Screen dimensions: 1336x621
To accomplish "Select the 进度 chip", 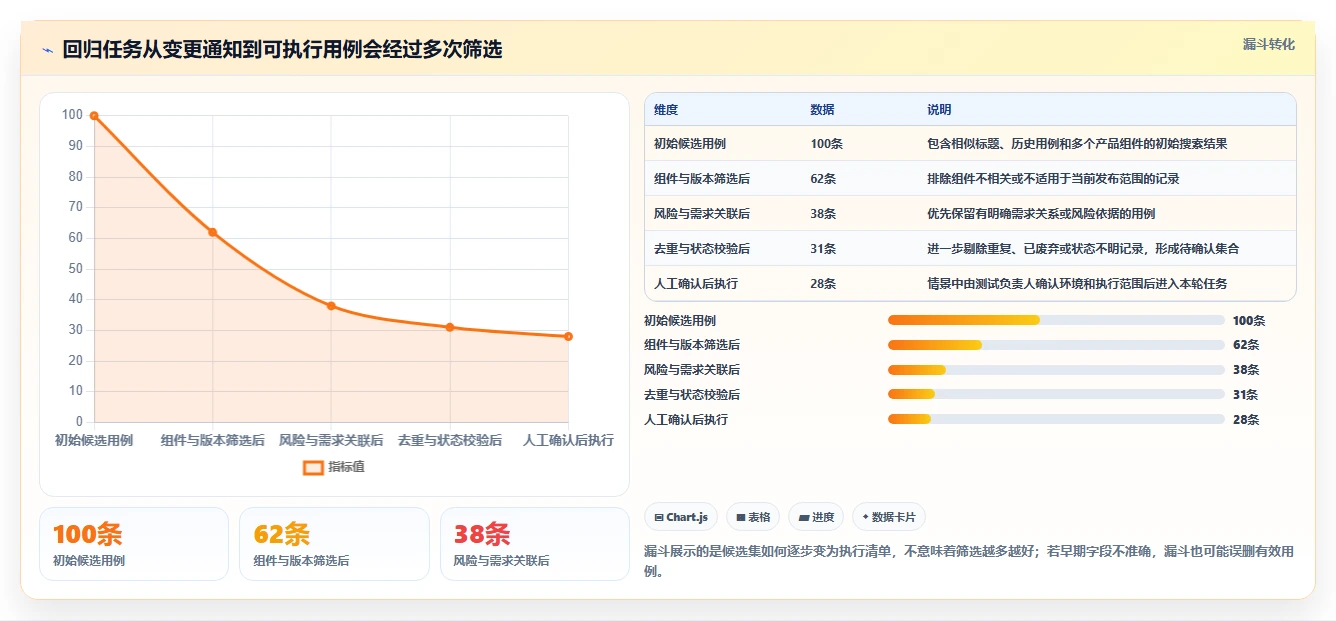I will (x=816, y=517).
